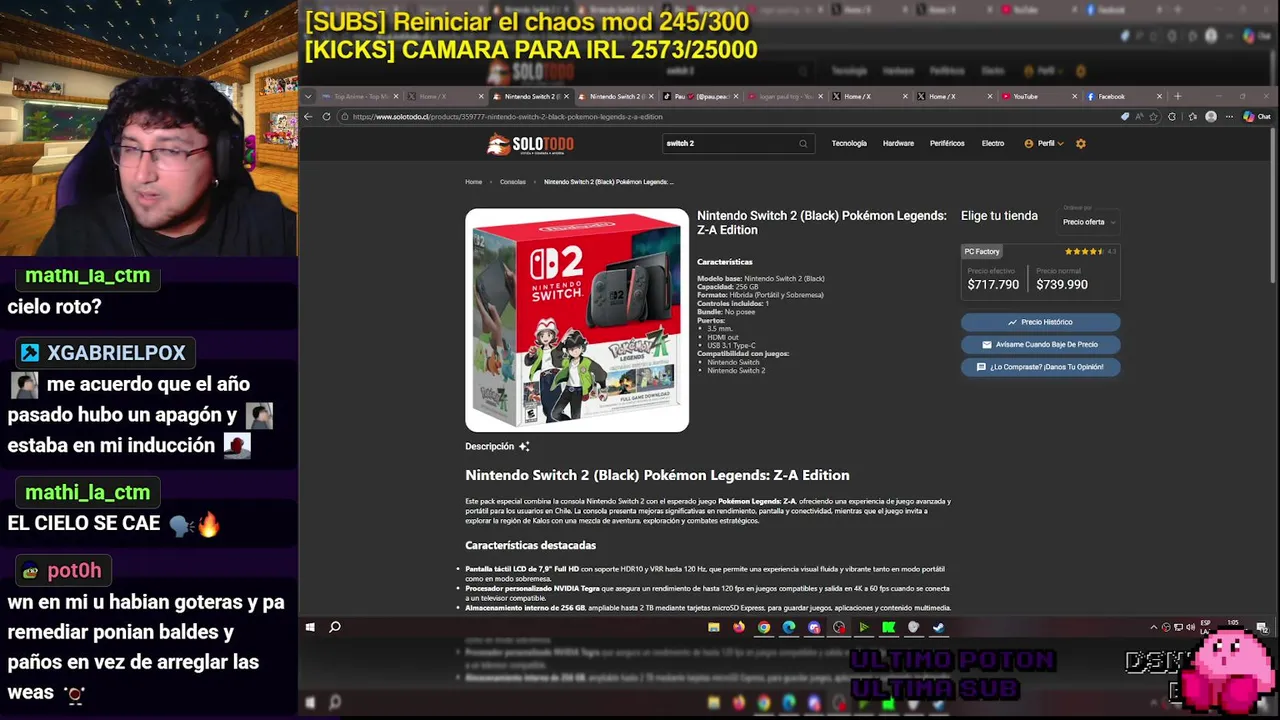1280x720 pixels.
Task: Expand the Perfil dropdown menu
Action: coord(1060,143)
